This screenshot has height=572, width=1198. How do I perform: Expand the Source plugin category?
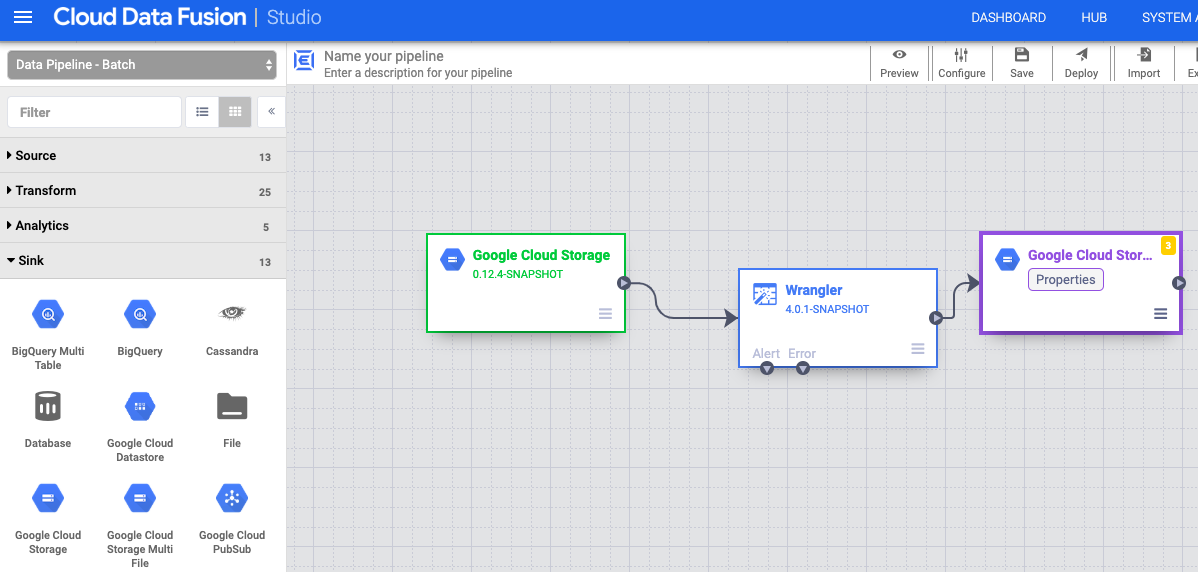tap(36, 156)
